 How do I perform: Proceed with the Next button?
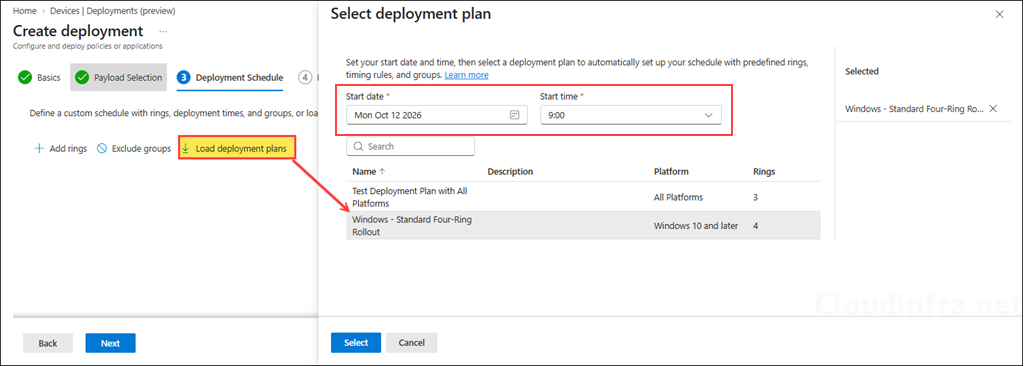click(x=110, y=344)
